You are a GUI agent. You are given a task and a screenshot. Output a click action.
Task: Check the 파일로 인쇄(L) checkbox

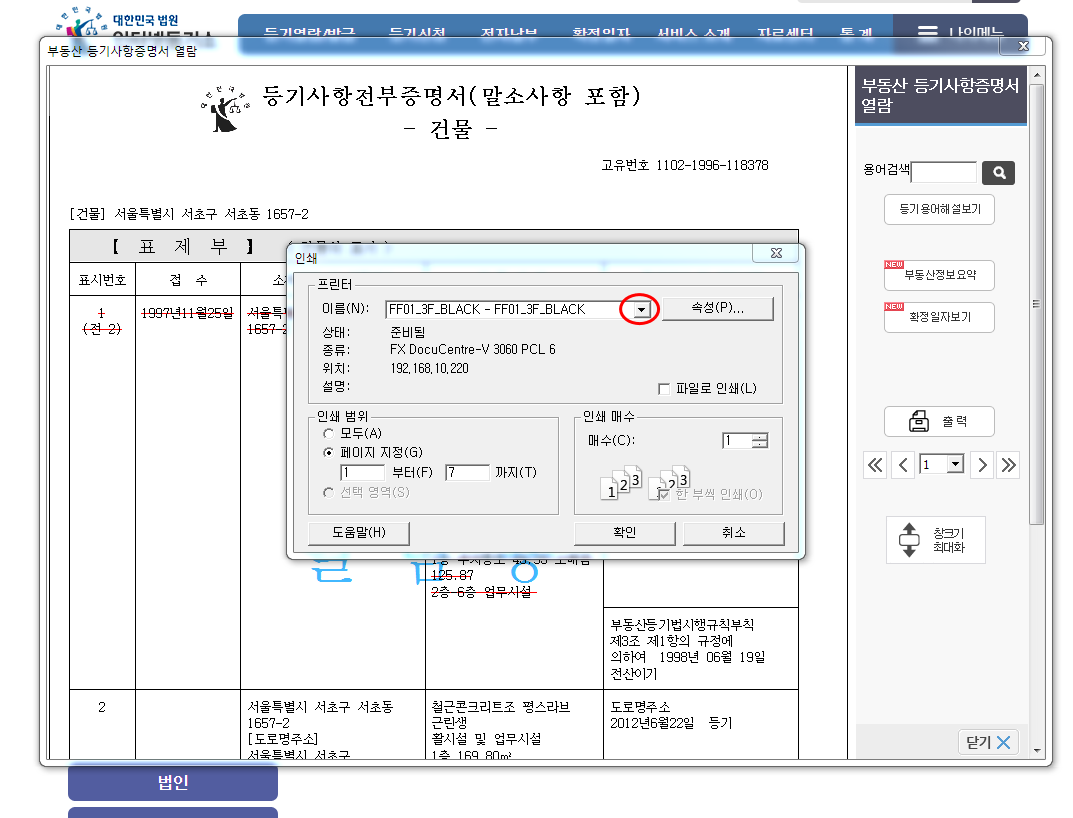pos(663,389)
